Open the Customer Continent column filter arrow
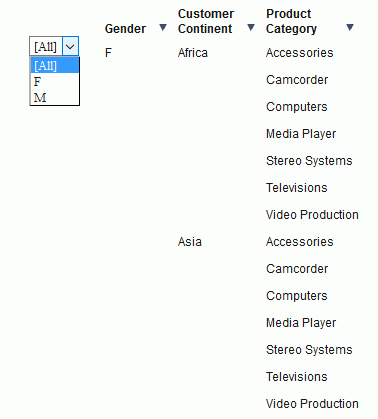 pos(251,28)
